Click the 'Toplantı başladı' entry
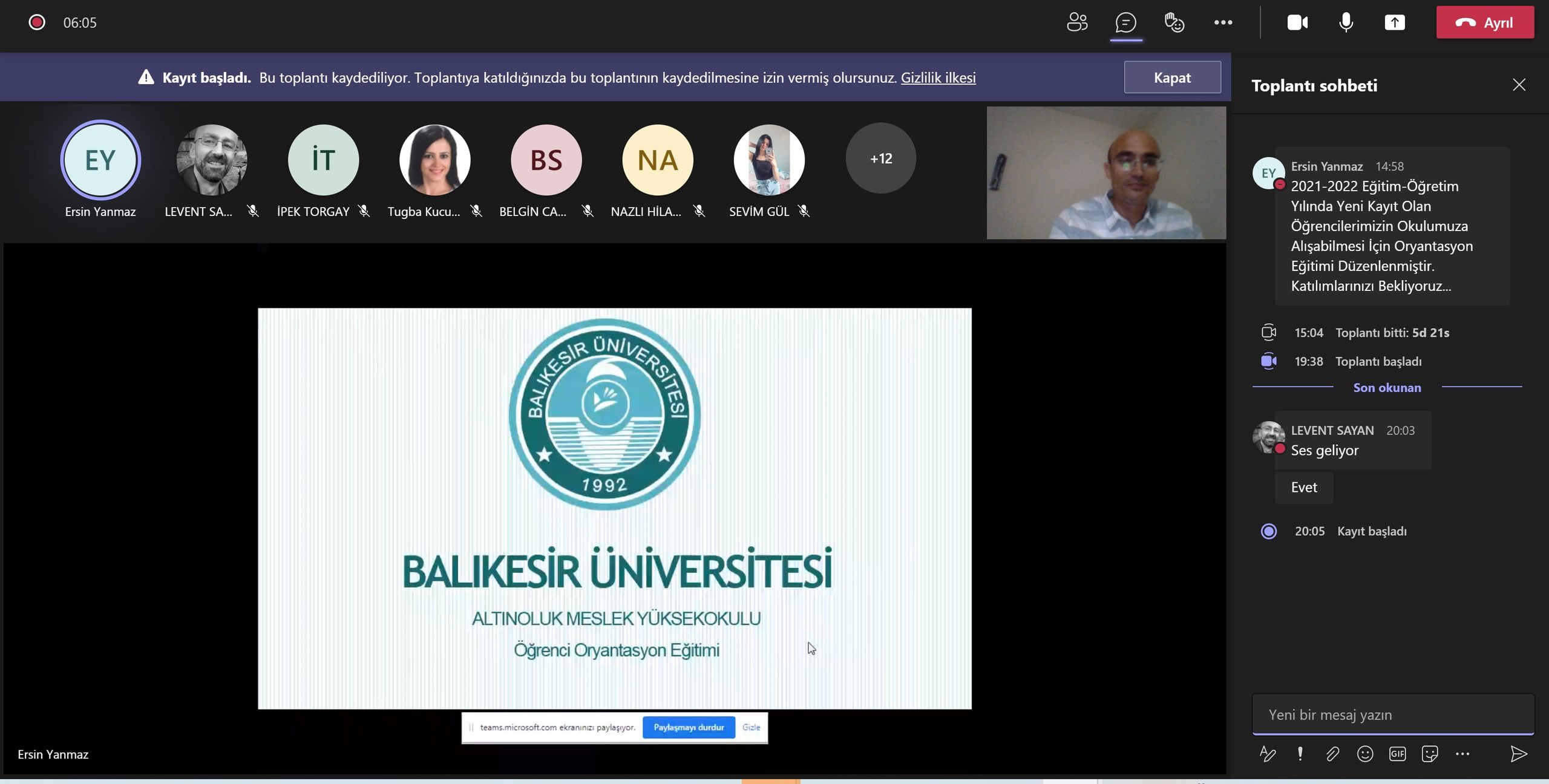The image size is (1549, 784). pos(1378,362)
